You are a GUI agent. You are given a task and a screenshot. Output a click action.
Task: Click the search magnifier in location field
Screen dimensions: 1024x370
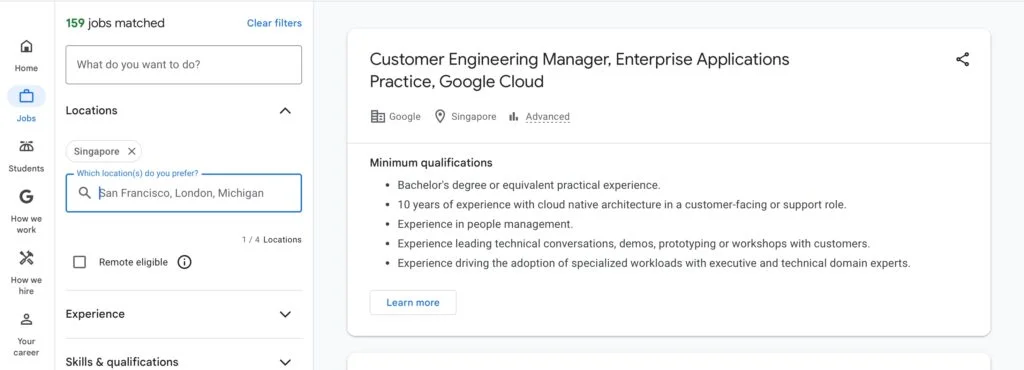coord(84,193)
